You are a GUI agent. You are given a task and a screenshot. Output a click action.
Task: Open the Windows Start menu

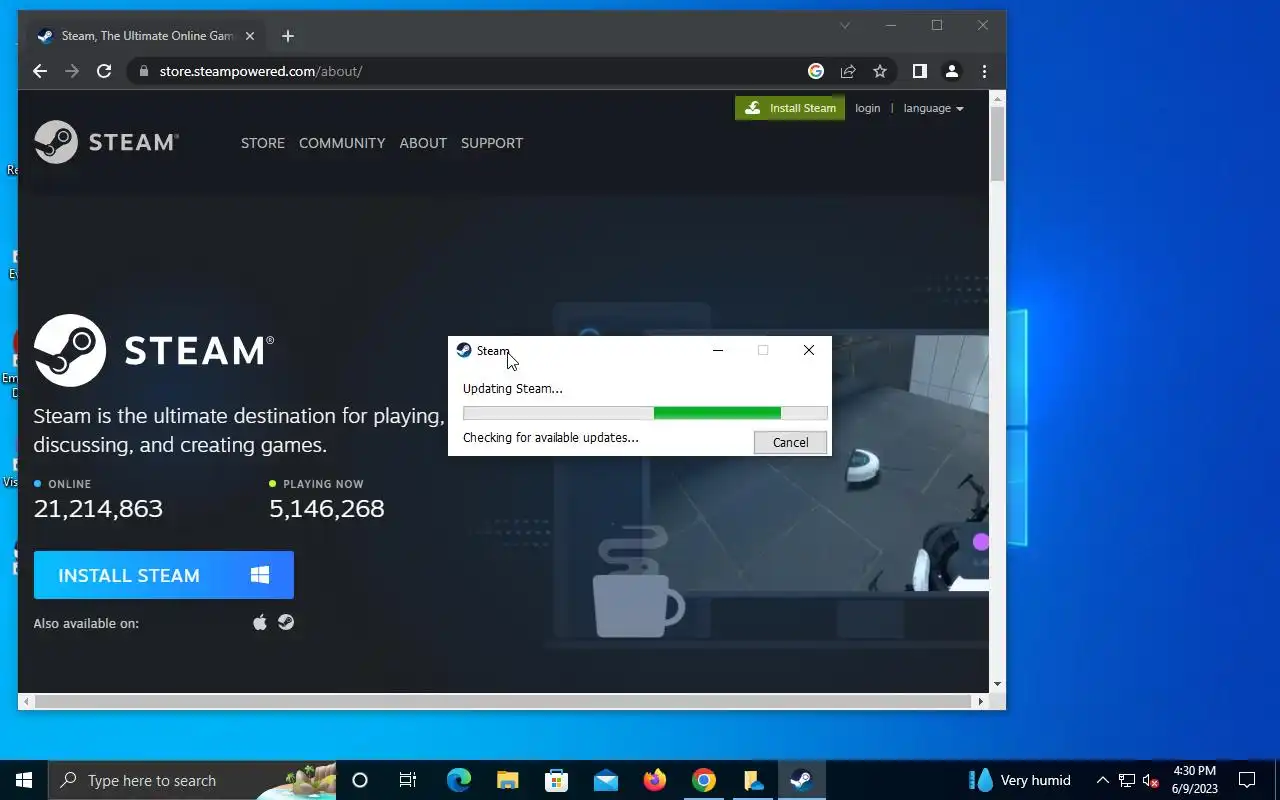(x=24, y=780)
